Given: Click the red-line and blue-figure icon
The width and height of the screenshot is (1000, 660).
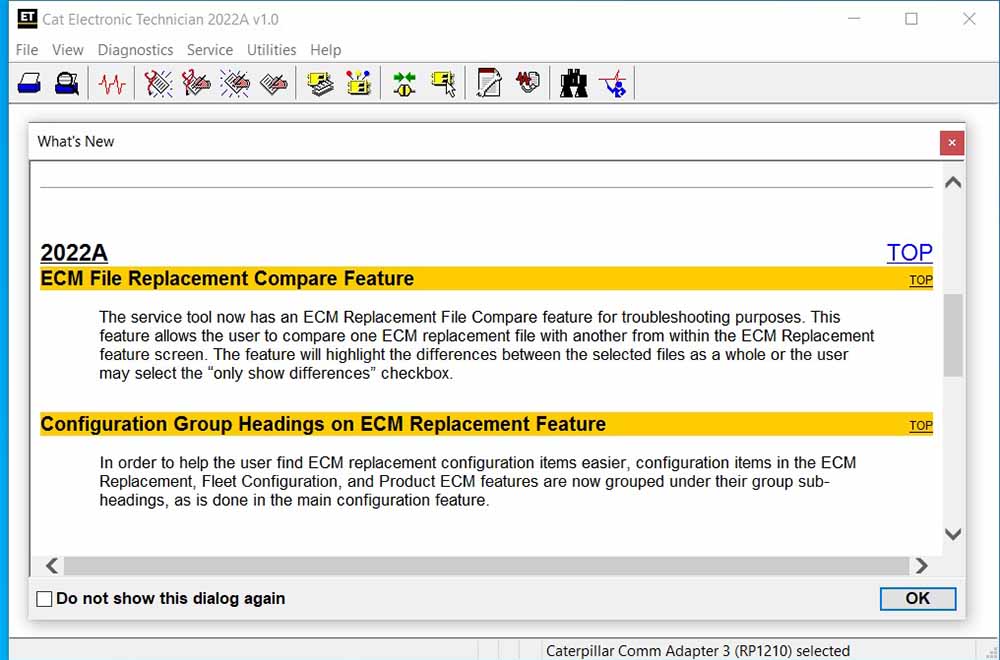Looking at the screenshot, I should point(613,84).
